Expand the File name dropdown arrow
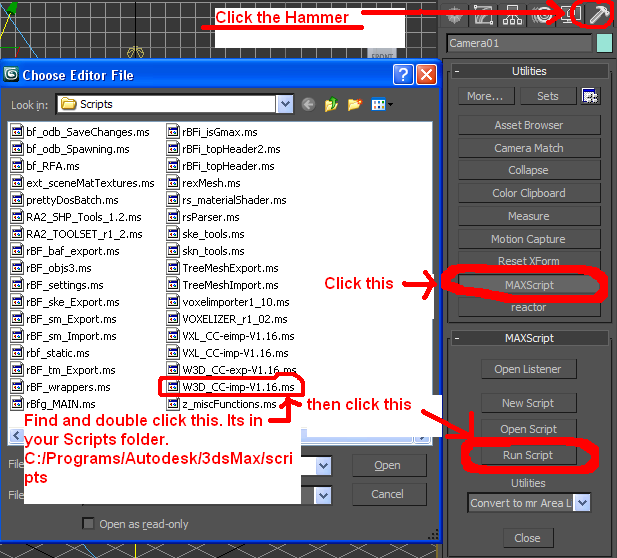This screenshot has width=617, height=558. [x=323, y=466]
